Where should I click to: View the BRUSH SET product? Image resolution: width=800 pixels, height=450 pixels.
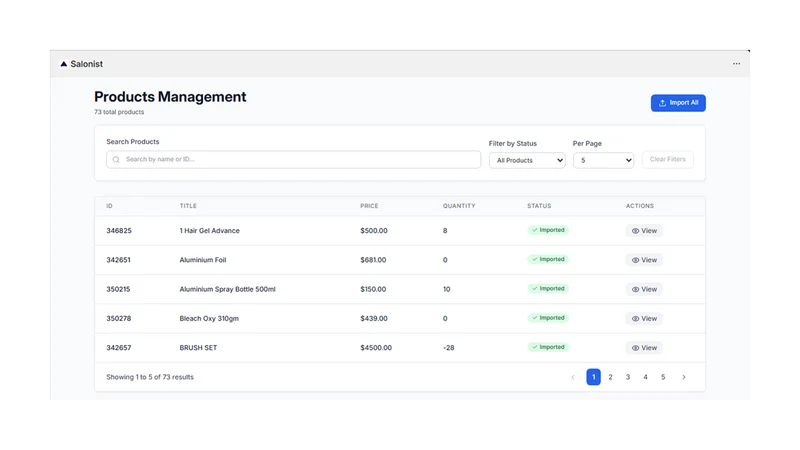(644, 347)
